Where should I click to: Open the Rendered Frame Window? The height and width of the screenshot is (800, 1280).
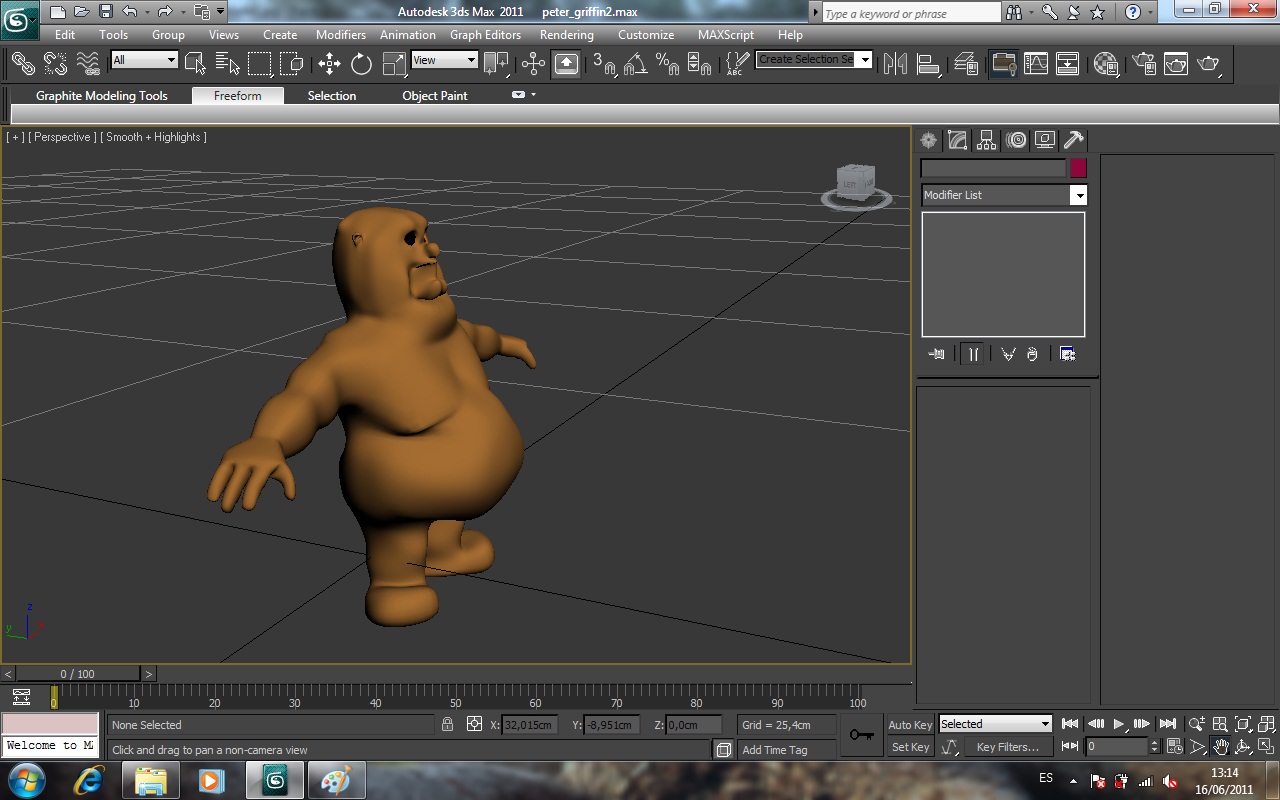click(x=1176, y=64)
